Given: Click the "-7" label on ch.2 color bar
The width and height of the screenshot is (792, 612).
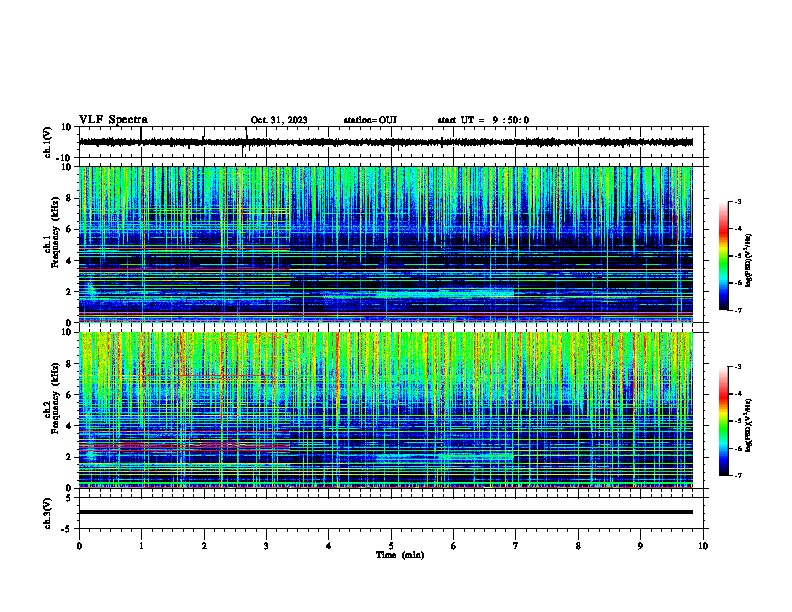Looking at the screenshot, I should pyautogui.click(x=738, y=475).
